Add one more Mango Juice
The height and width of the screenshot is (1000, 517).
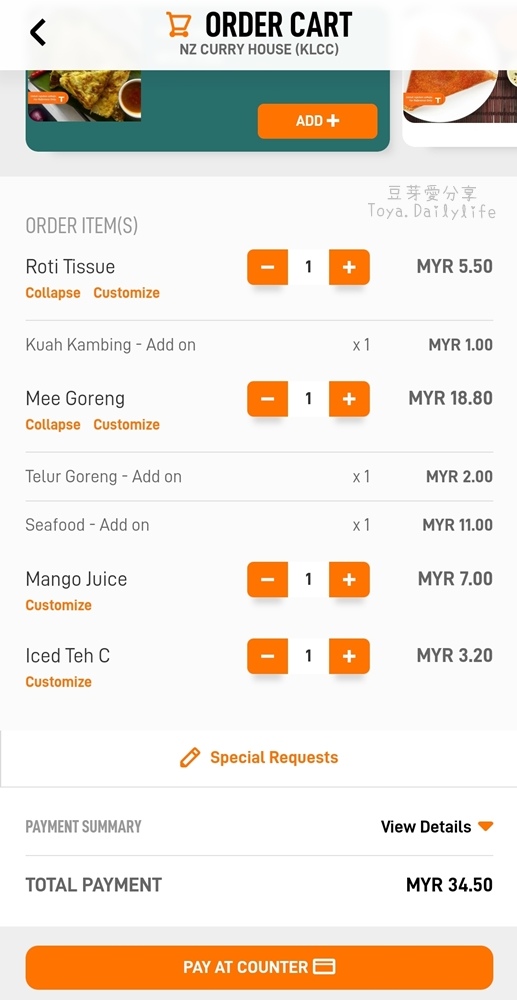(x=349, y=579)
